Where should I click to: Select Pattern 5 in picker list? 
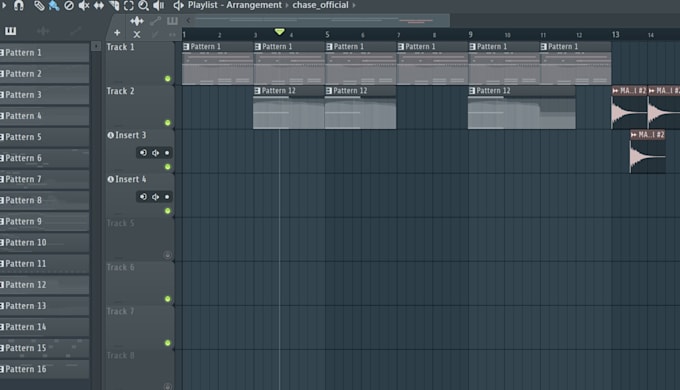click(45, 137)
